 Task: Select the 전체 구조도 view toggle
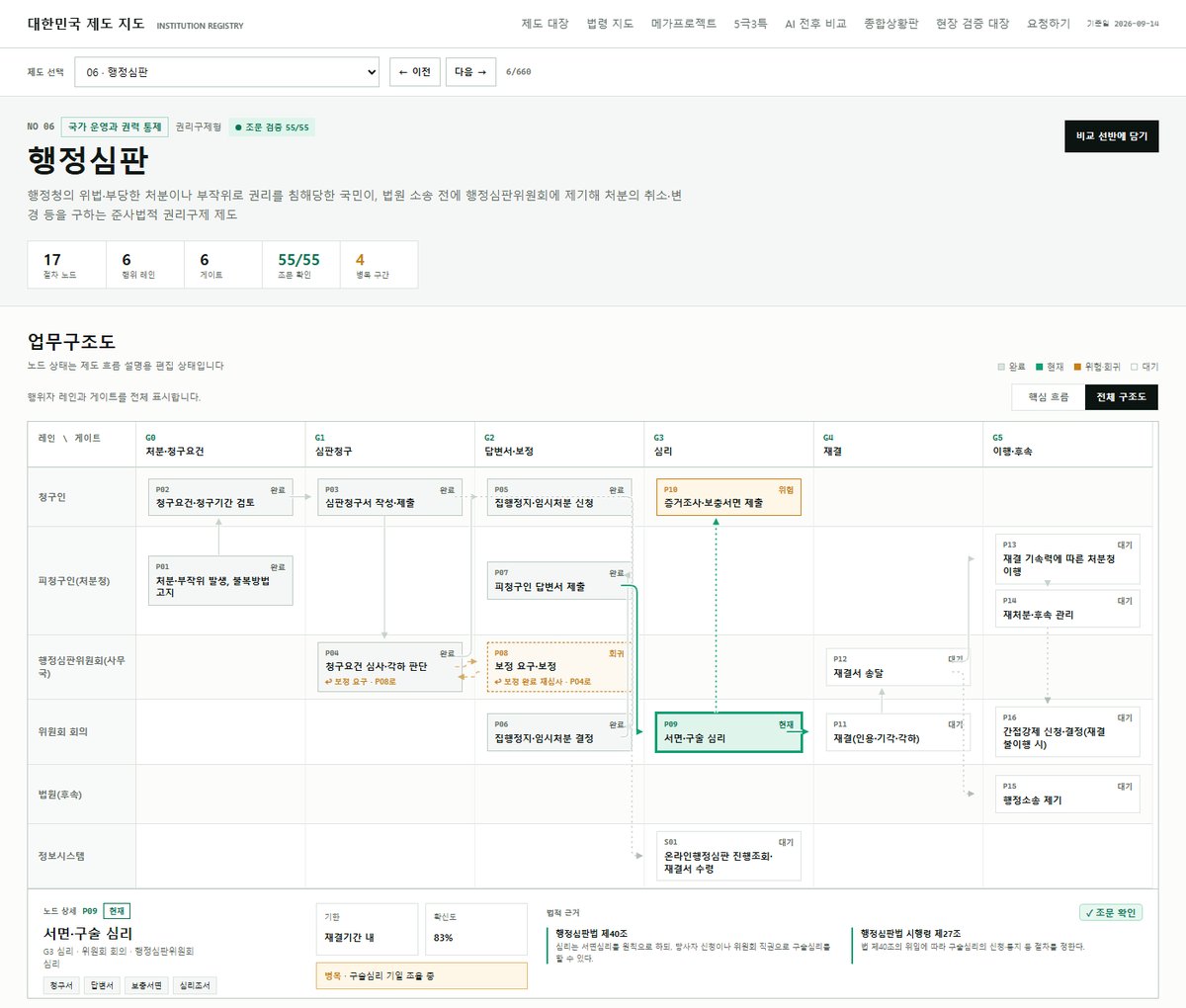[1121, 397]
